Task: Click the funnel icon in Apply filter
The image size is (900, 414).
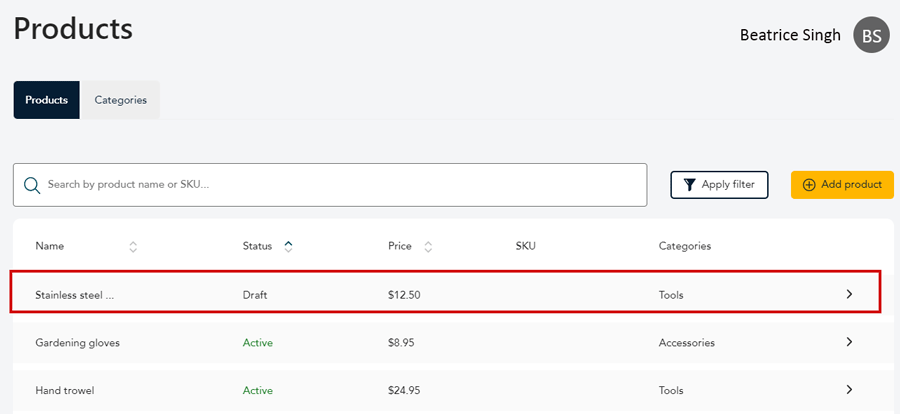Action: click(690, 185)
